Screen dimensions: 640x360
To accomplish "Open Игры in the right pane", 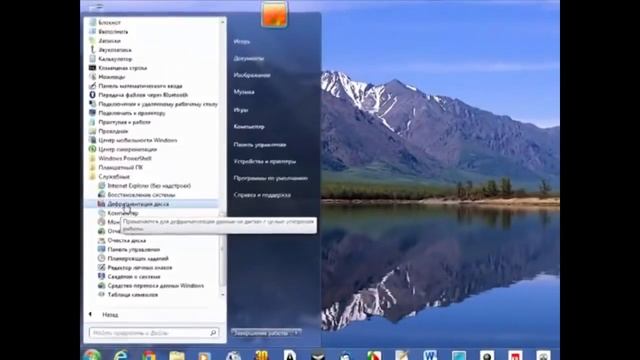I will pyautogui.click(x=241, y=110).
